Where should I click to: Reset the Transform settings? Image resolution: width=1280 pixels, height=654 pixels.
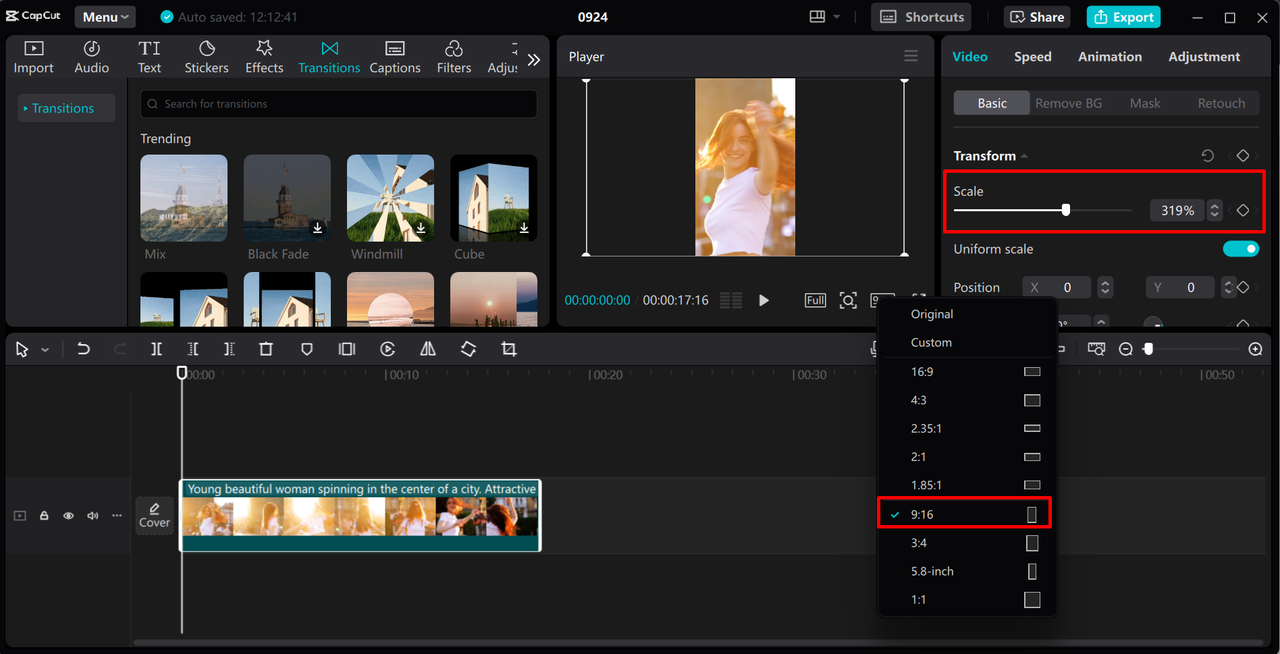coord(1208,156)
